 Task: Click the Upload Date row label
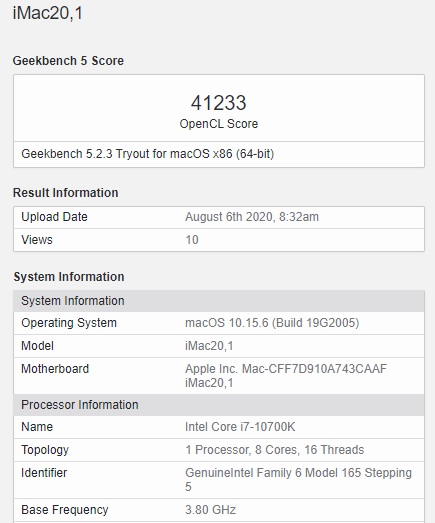(x=54, y=217)
